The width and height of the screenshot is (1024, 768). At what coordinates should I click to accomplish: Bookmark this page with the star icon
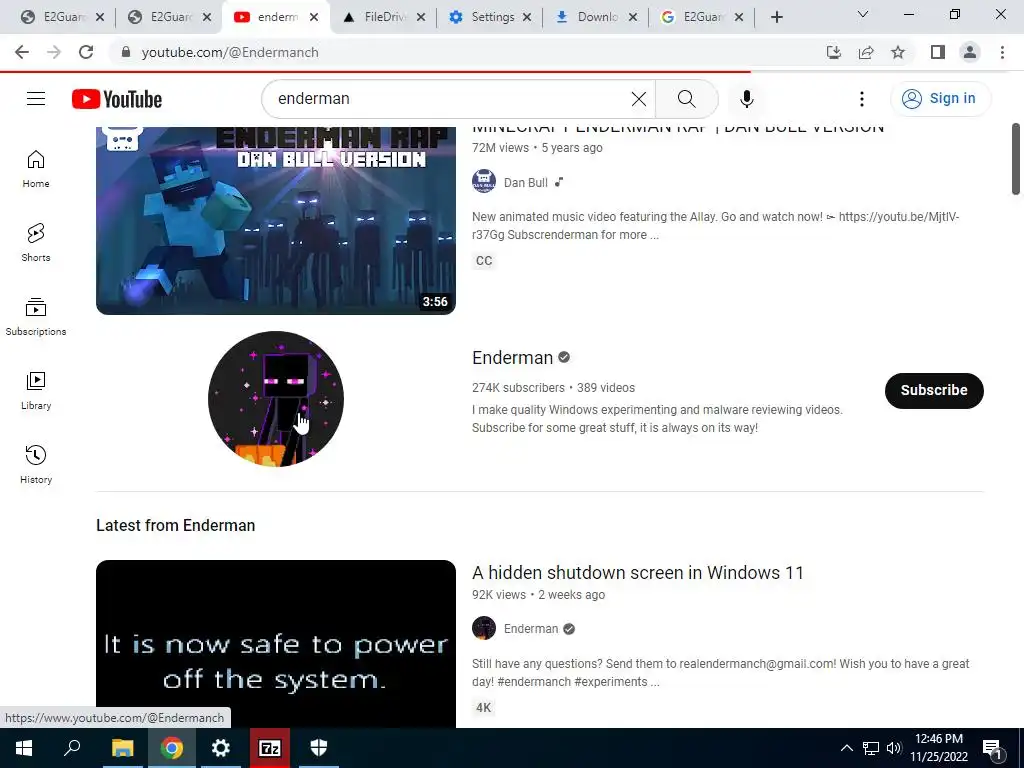[x=898, y=52]
